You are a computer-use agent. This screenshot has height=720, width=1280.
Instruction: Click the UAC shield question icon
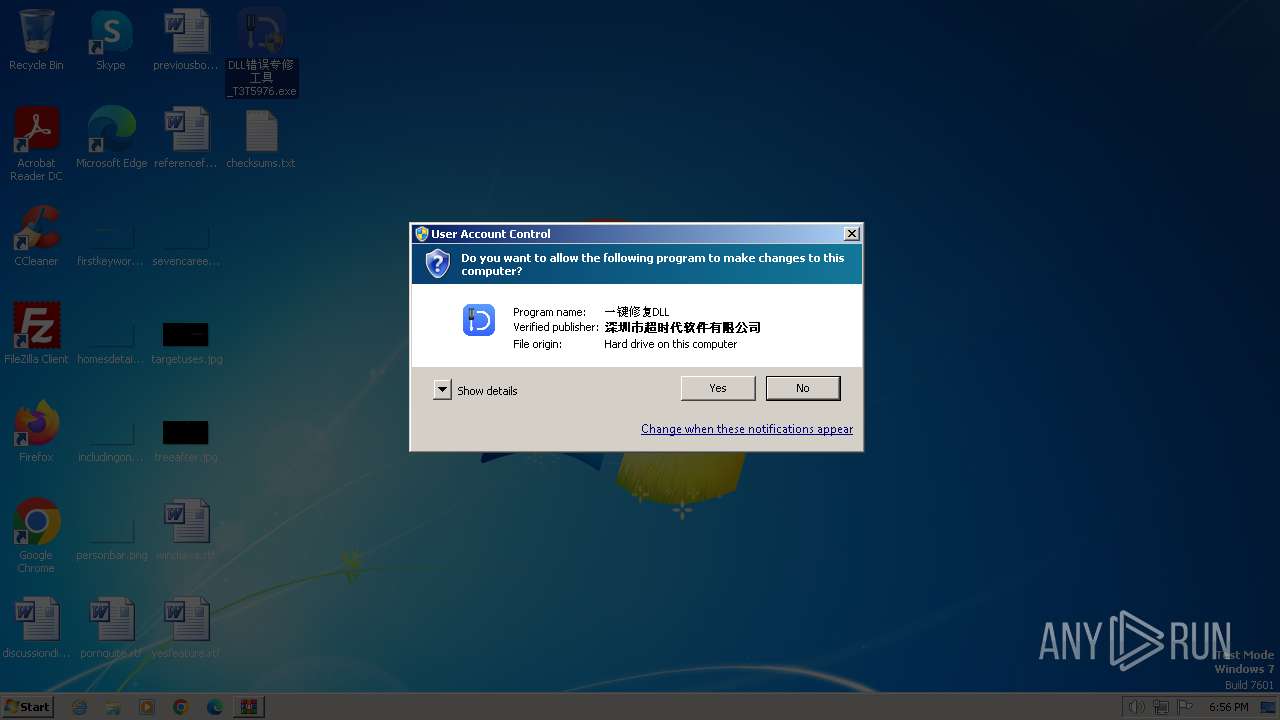[438, 264]
